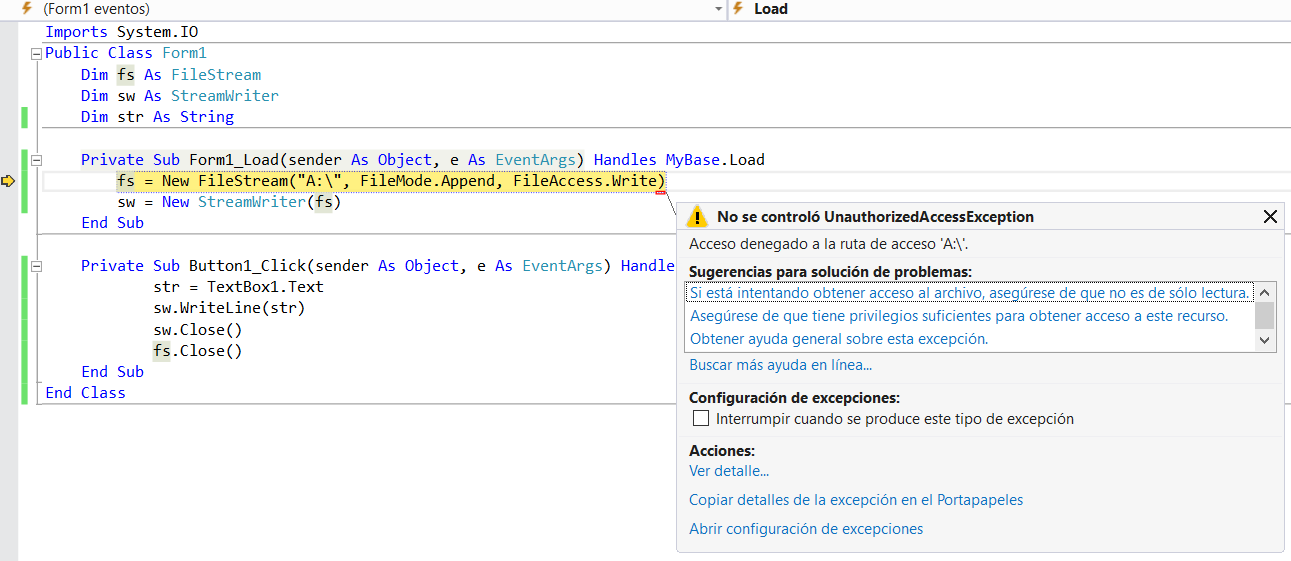Click the 'Imports System.IO' line
1291x561 pixels.
(x=122, y=32)
